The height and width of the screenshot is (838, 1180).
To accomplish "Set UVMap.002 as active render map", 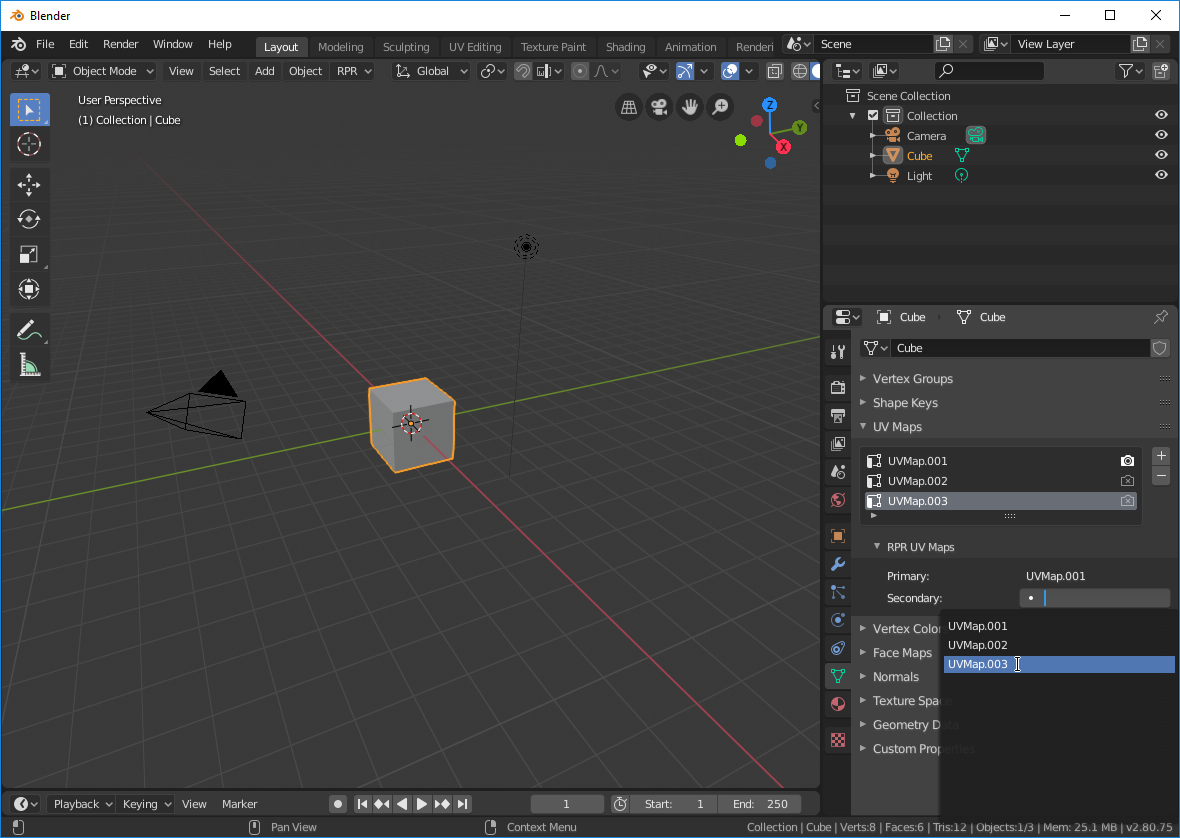I will tap(1127, 481).
